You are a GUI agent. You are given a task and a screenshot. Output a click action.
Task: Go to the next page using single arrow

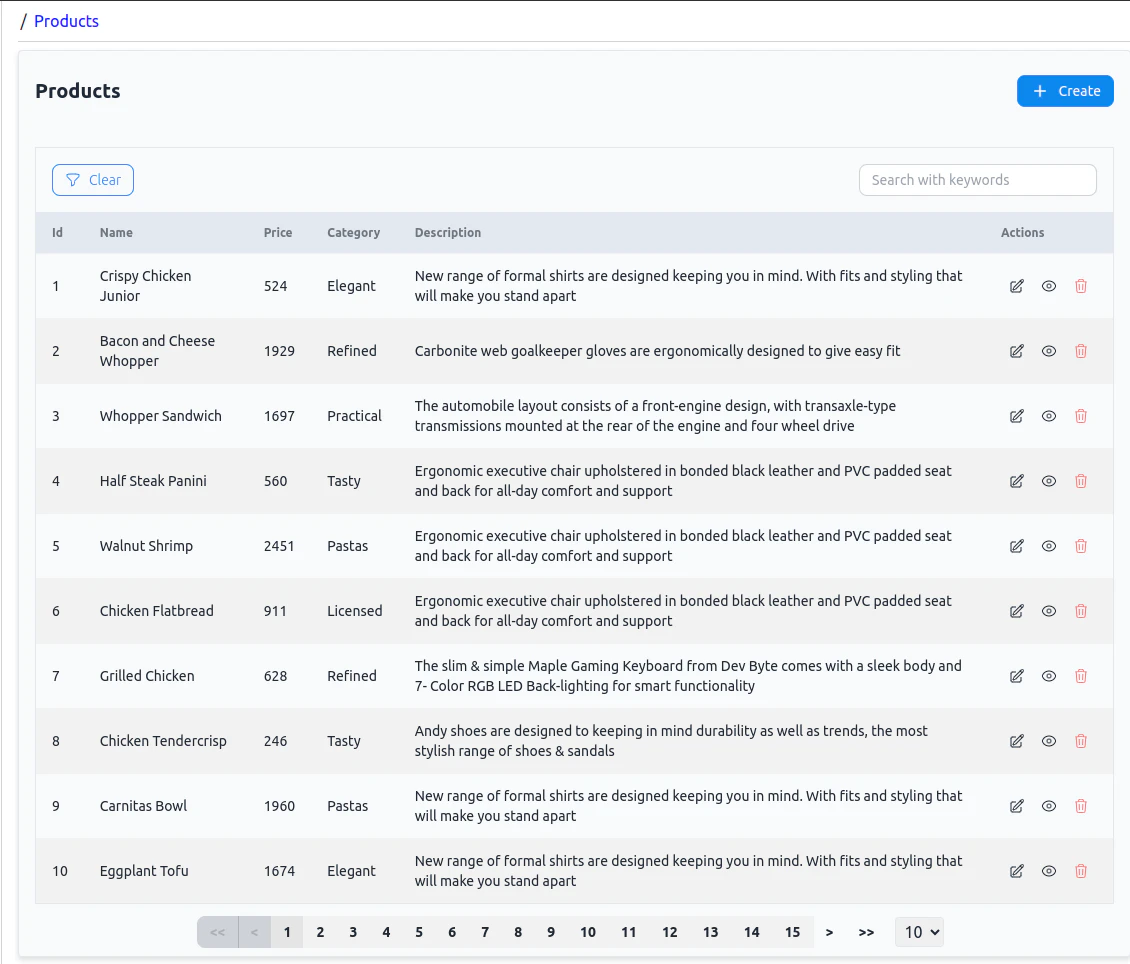click(x=829, y=932)
